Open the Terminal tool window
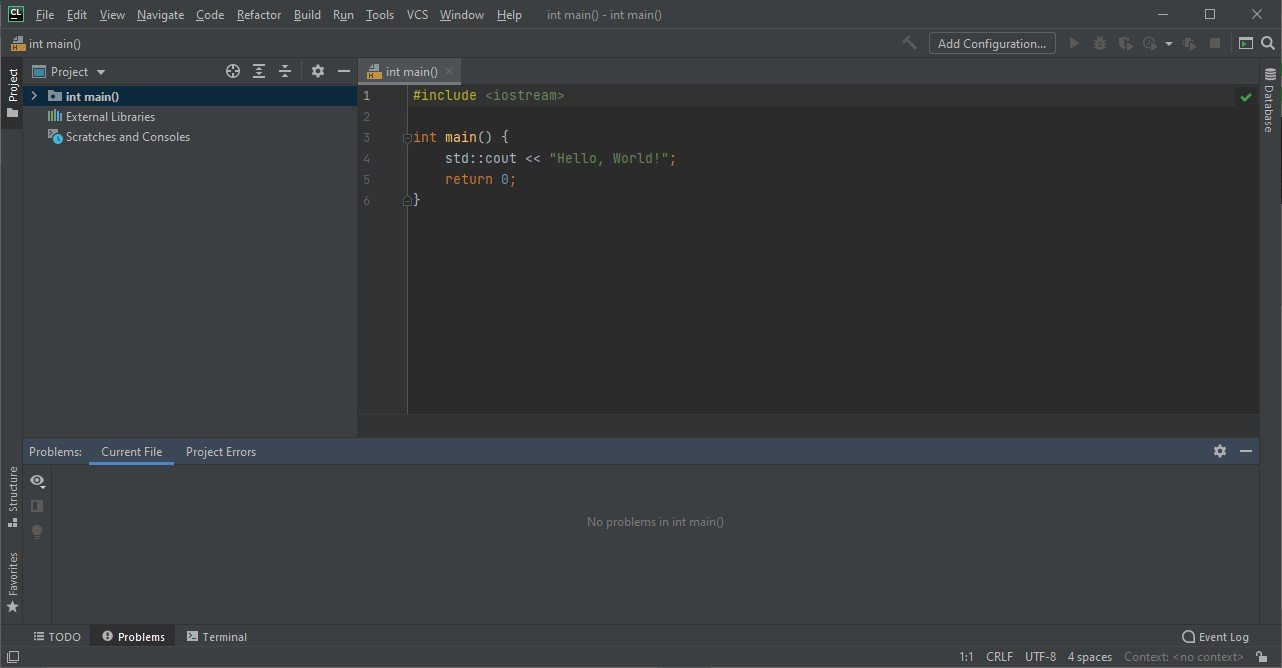 (217, 637)
